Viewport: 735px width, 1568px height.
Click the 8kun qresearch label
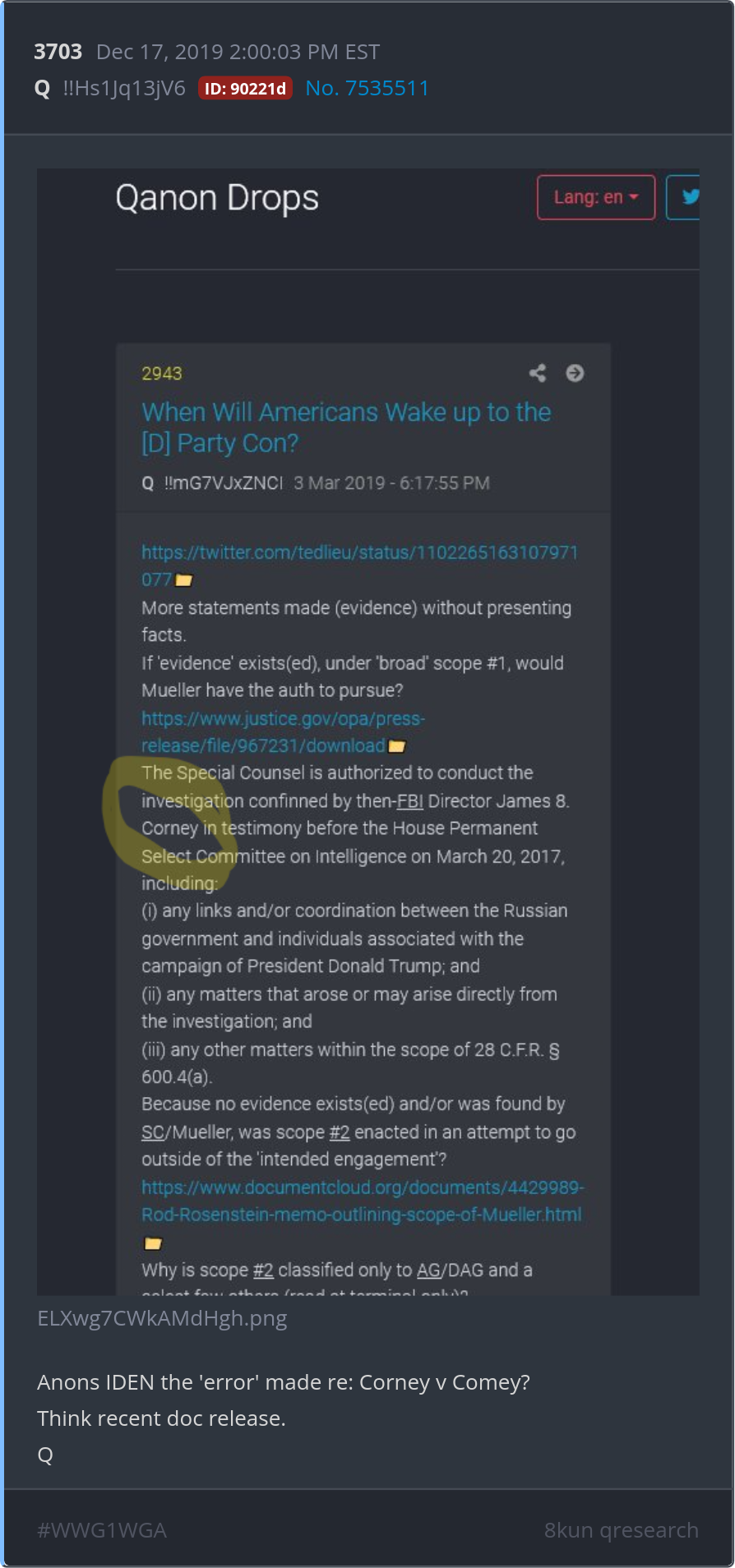coord(622,1530)
